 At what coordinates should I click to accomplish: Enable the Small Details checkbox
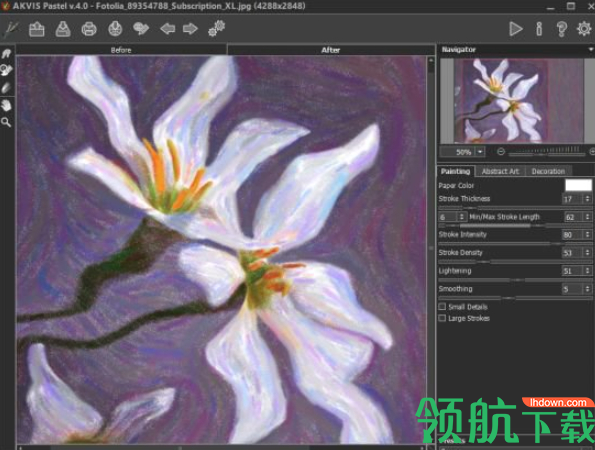[x=442, y=307]
